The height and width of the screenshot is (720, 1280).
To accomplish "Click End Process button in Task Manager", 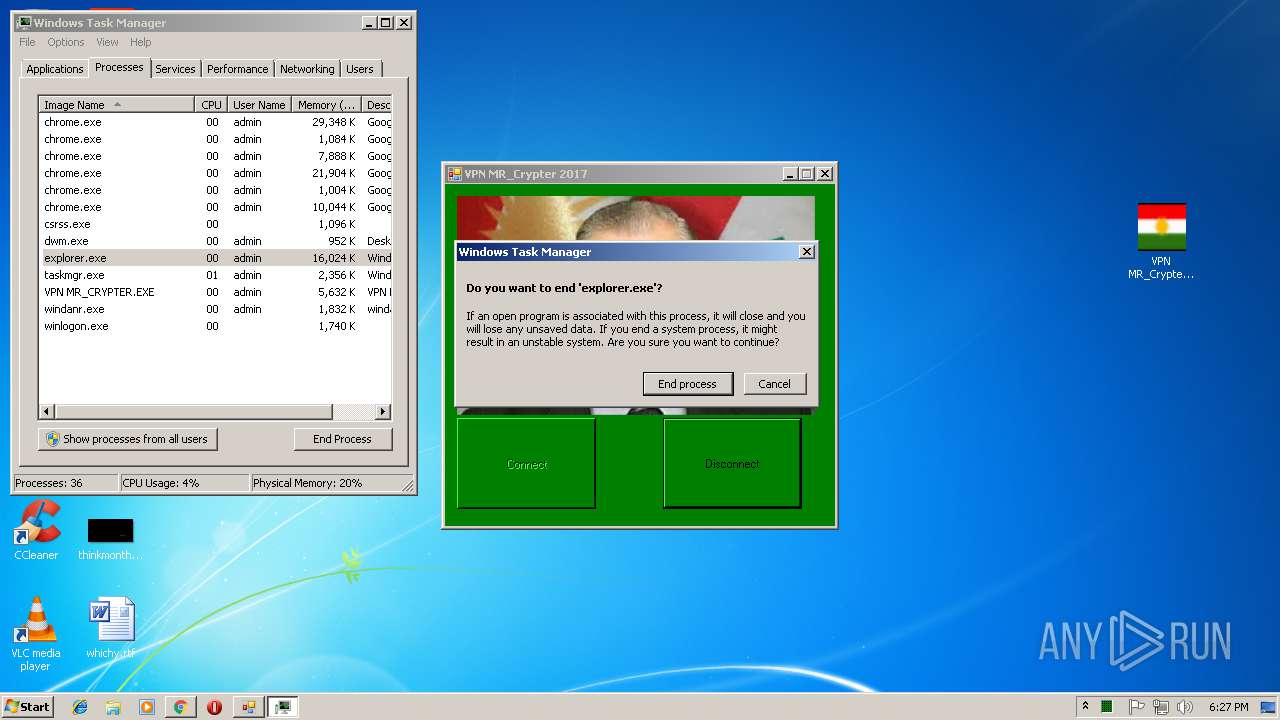I will (342, 439).
